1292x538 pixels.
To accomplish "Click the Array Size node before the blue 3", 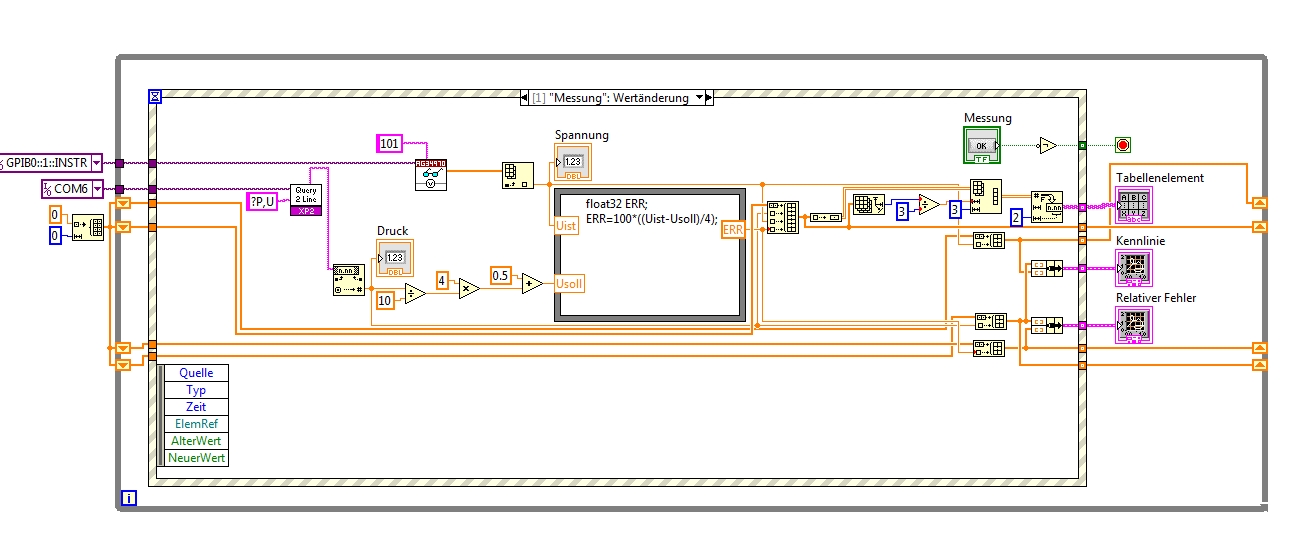I will [869, 204].
